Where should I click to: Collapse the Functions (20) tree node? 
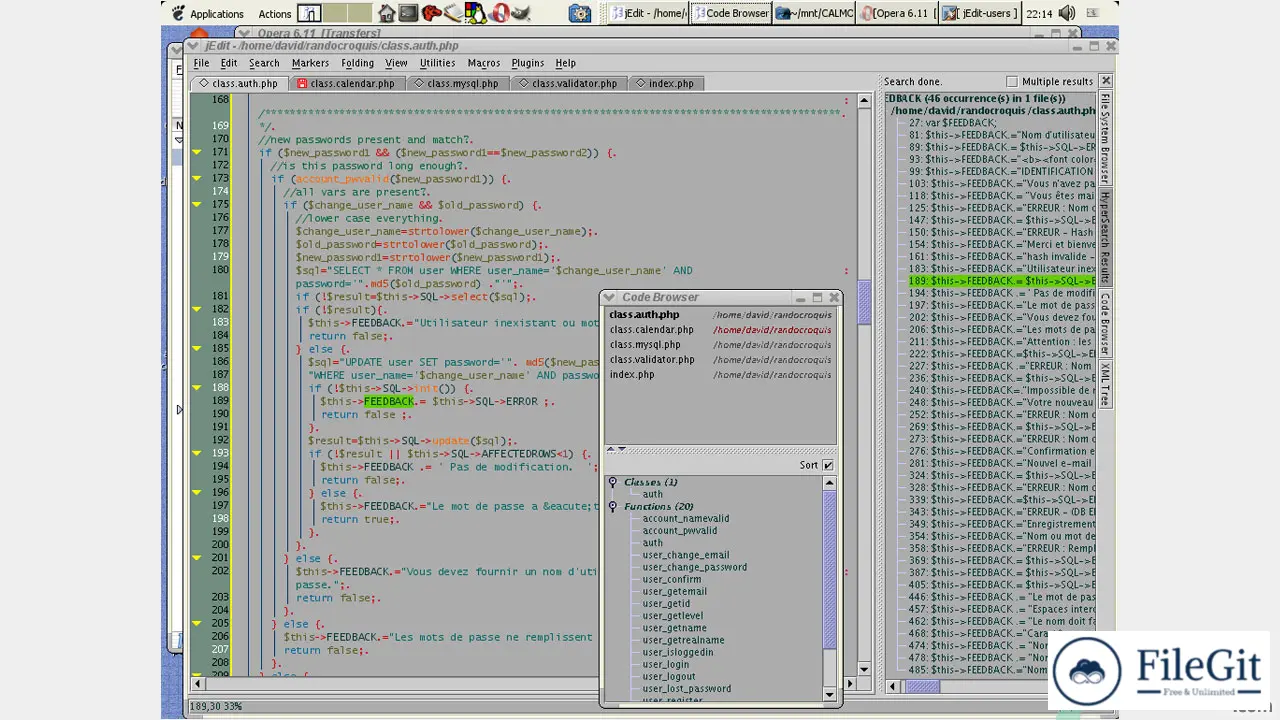(x=613, y=506)
